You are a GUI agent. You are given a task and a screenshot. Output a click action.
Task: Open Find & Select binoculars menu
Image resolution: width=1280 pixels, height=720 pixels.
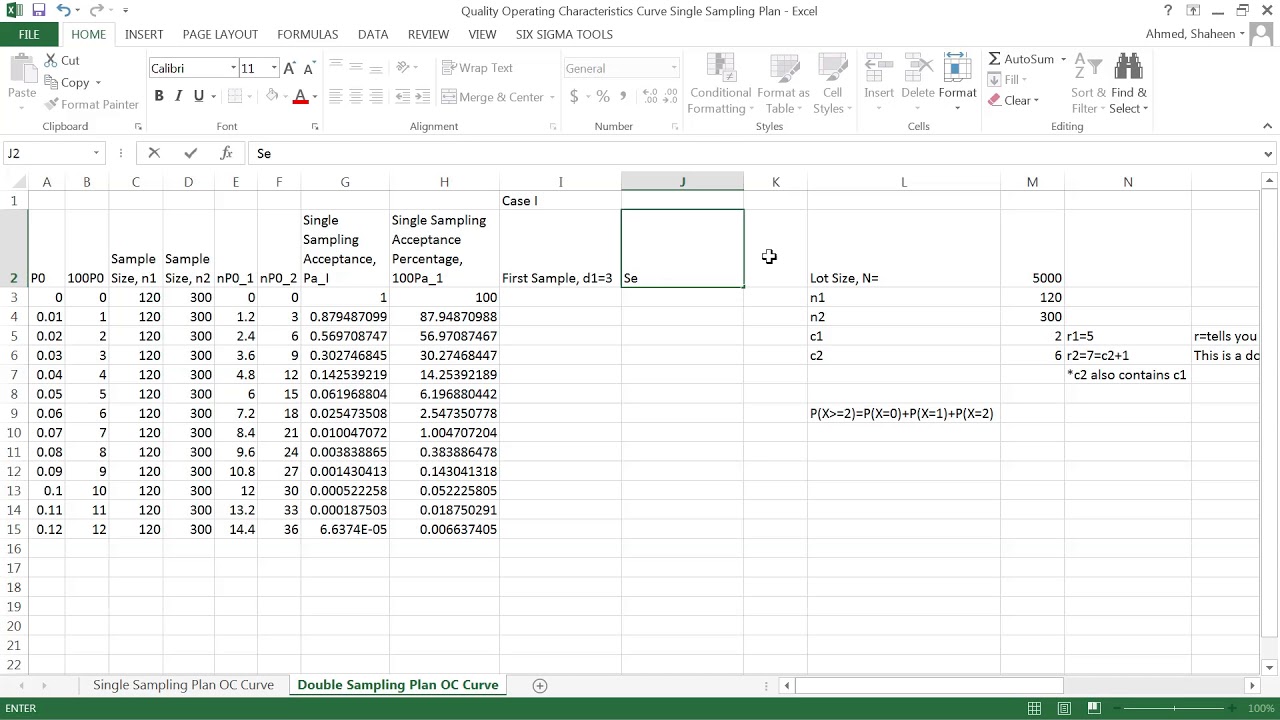click(1129, 84)
